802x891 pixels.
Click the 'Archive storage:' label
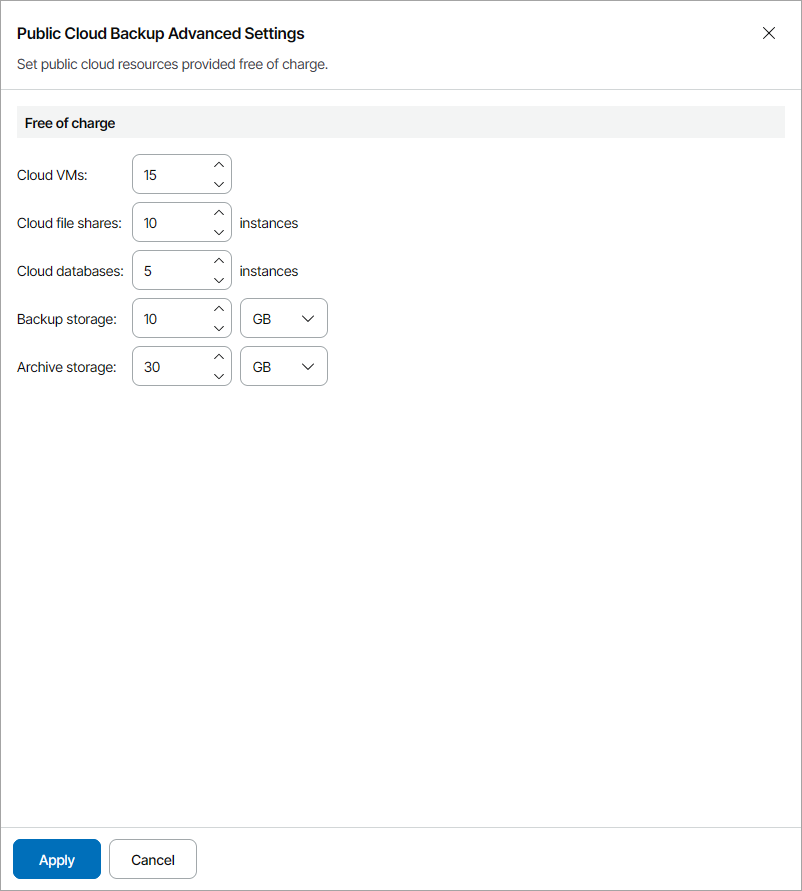coord(67,367)
